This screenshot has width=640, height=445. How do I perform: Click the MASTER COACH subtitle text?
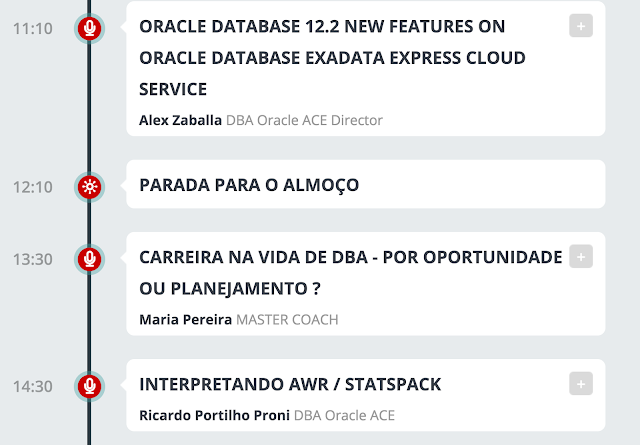[x=287, y=320]
